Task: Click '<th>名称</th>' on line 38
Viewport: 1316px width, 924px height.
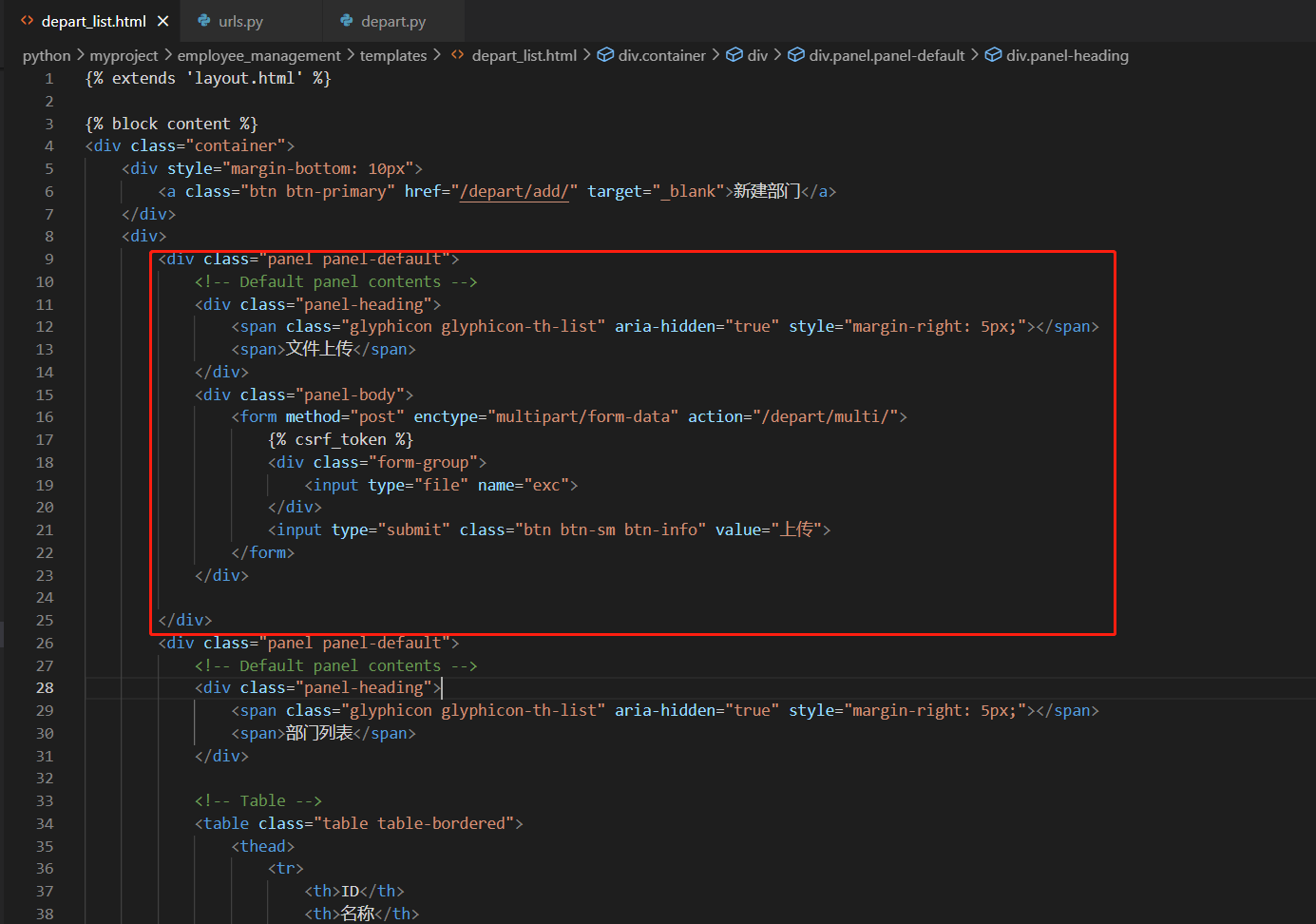Action: coord(362,914)
